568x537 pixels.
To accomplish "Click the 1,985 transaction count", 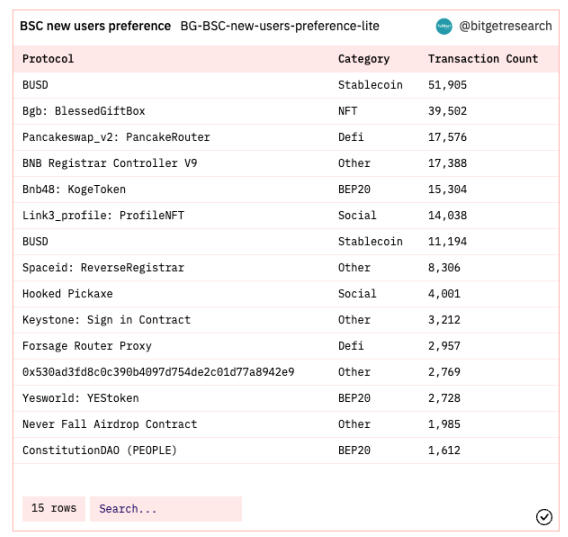I will (444, 424).
